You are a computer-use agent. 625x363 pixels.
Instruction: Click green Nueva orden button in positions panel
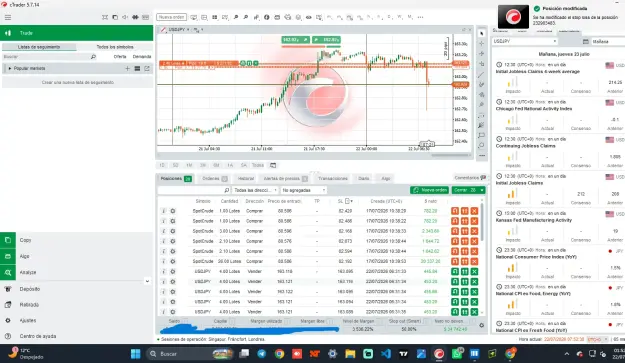429,190
